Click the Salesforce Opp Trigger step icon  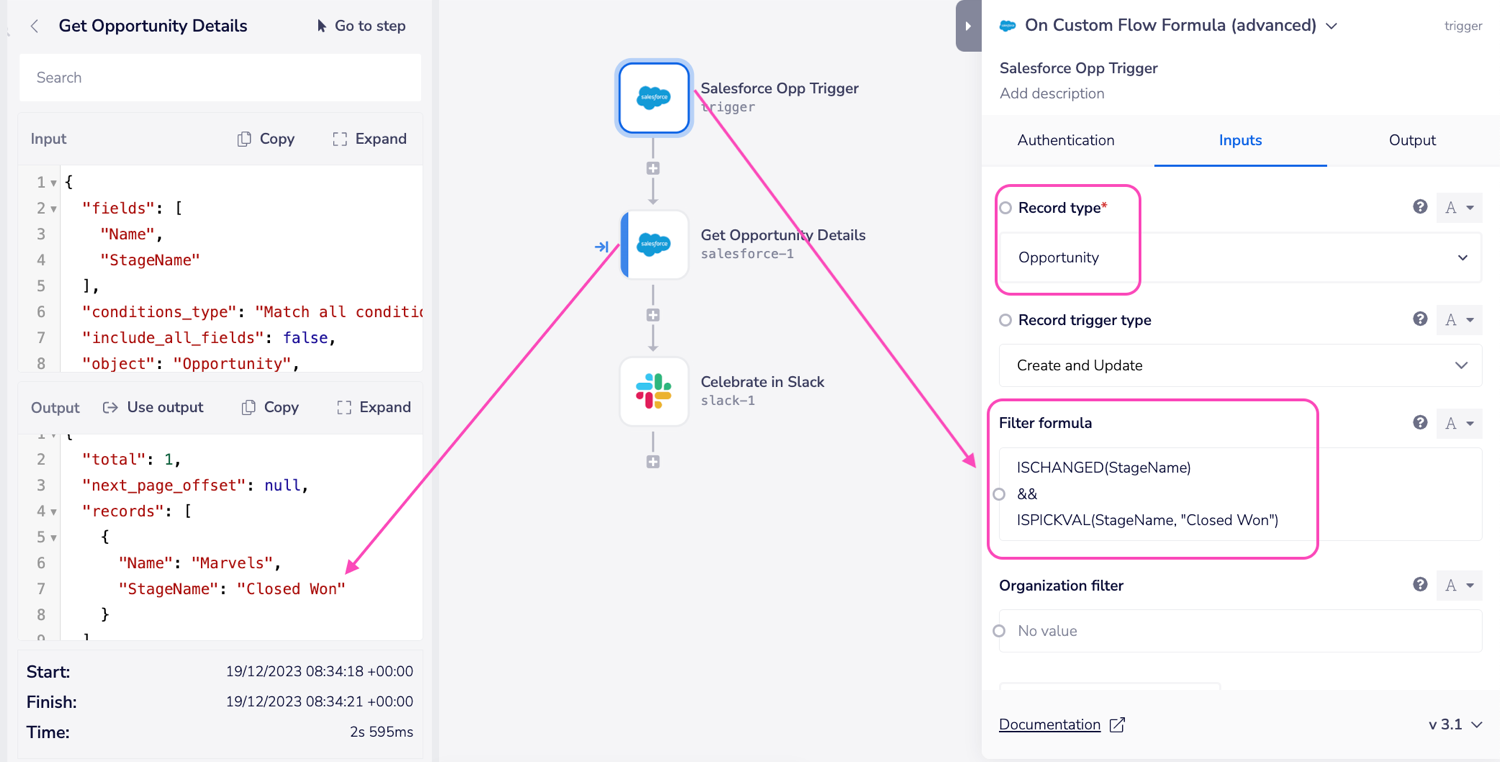click(x=653, y=97)
